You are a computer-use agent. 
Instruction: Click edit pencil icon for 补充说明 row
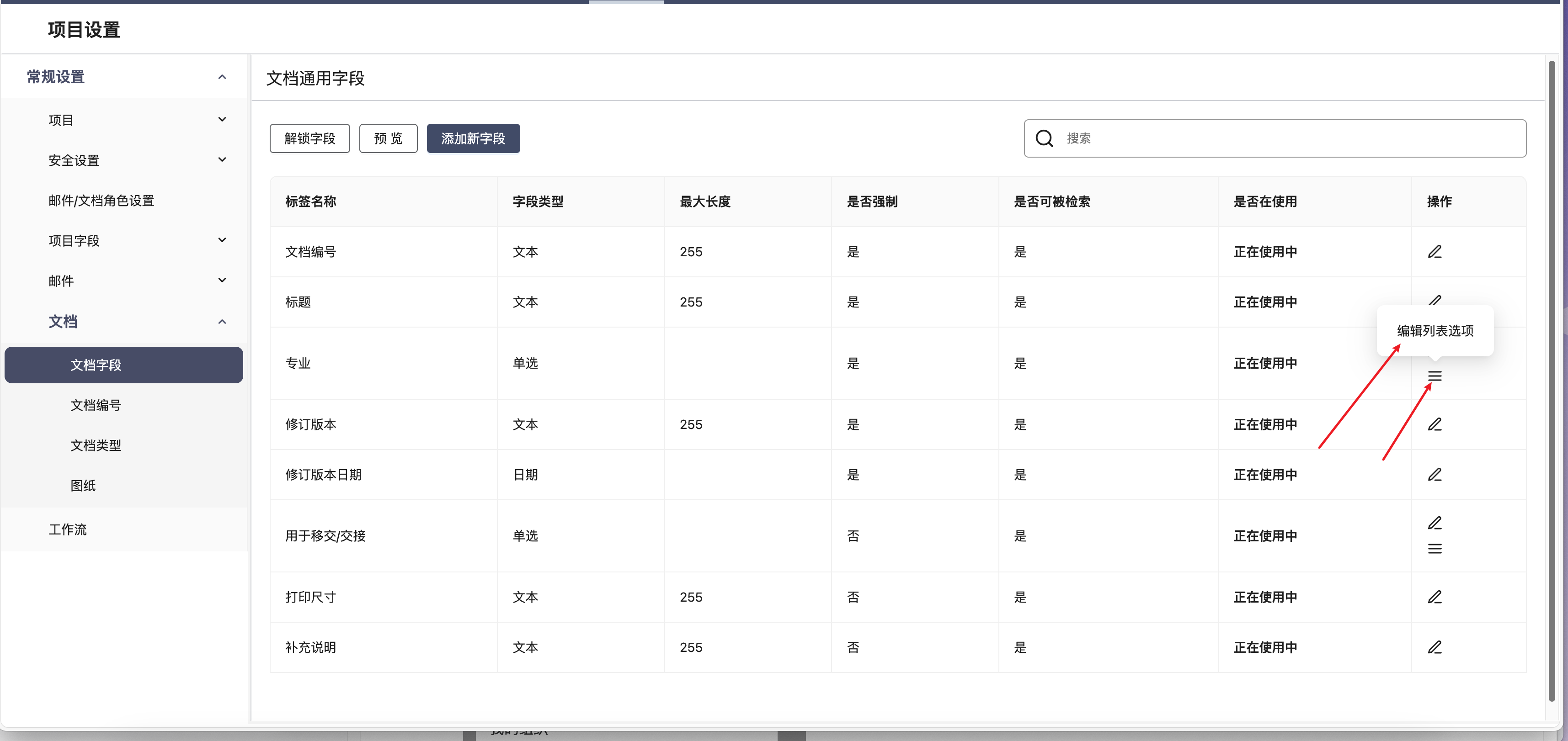[1434, 647]
